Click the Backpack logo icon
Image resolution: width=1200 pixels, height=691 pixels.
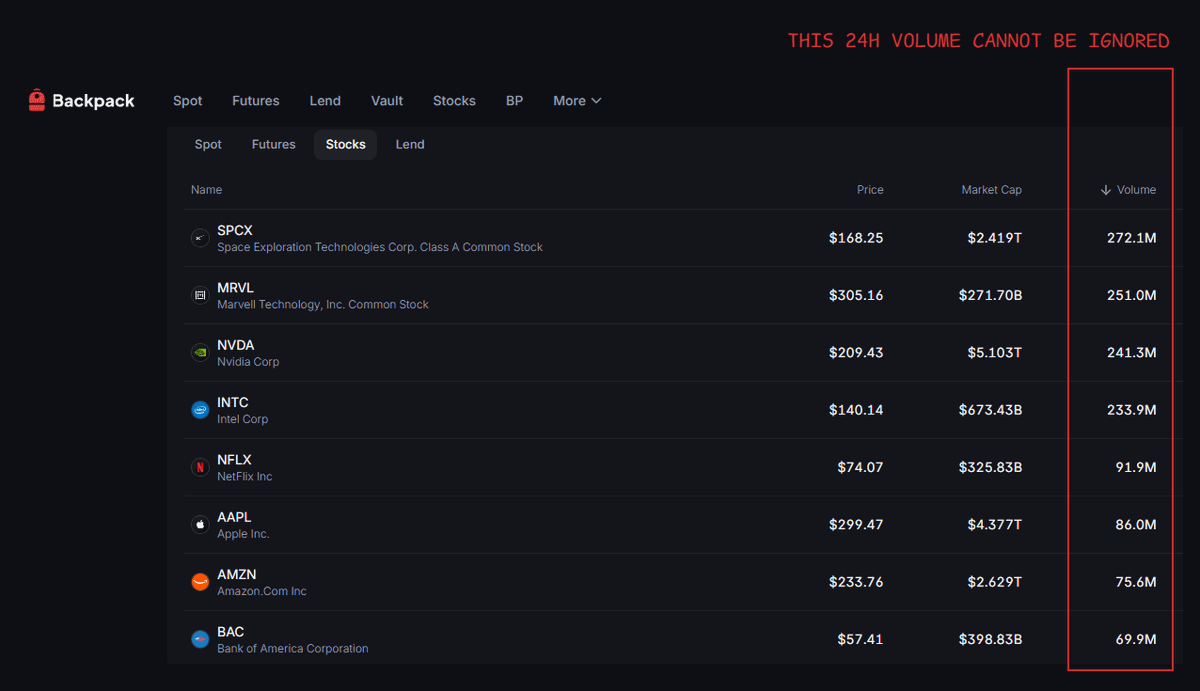37,100
